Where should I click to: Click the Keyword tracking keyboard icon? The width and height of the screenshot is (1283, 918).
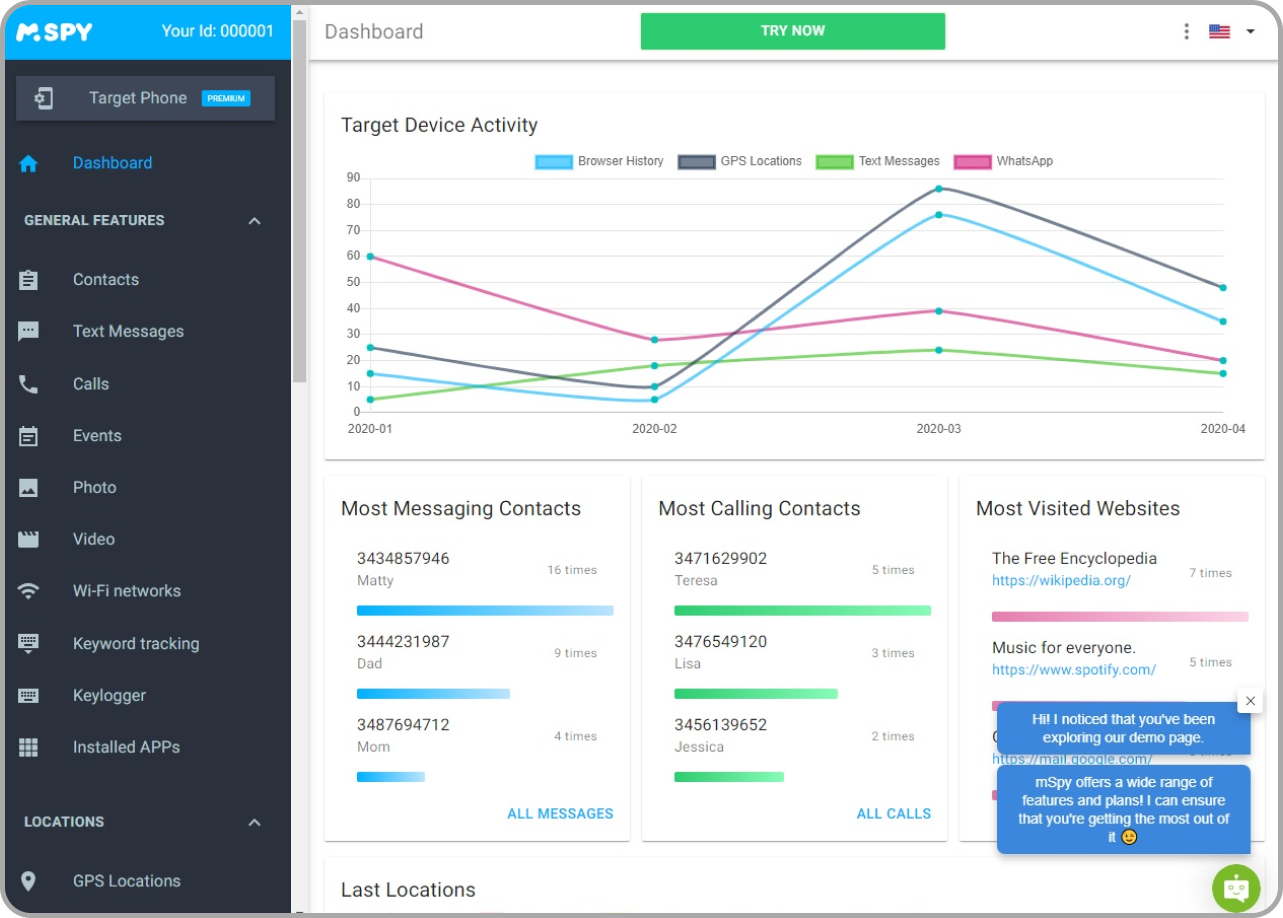(x=28, y=643)
